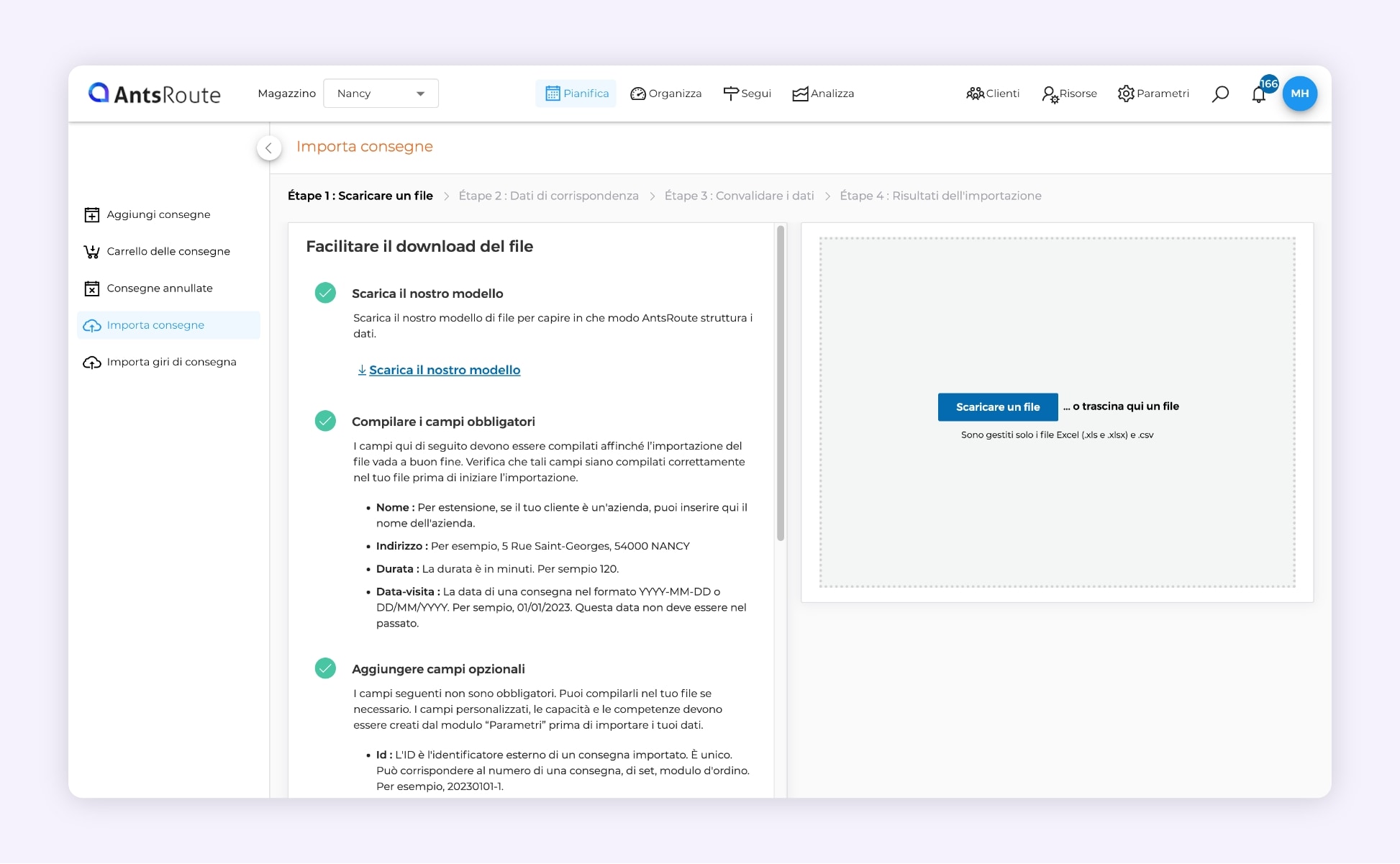Toggle the check beside Aggiungere campi opzionali
The image size is (1400, 864).
[325, 668]
